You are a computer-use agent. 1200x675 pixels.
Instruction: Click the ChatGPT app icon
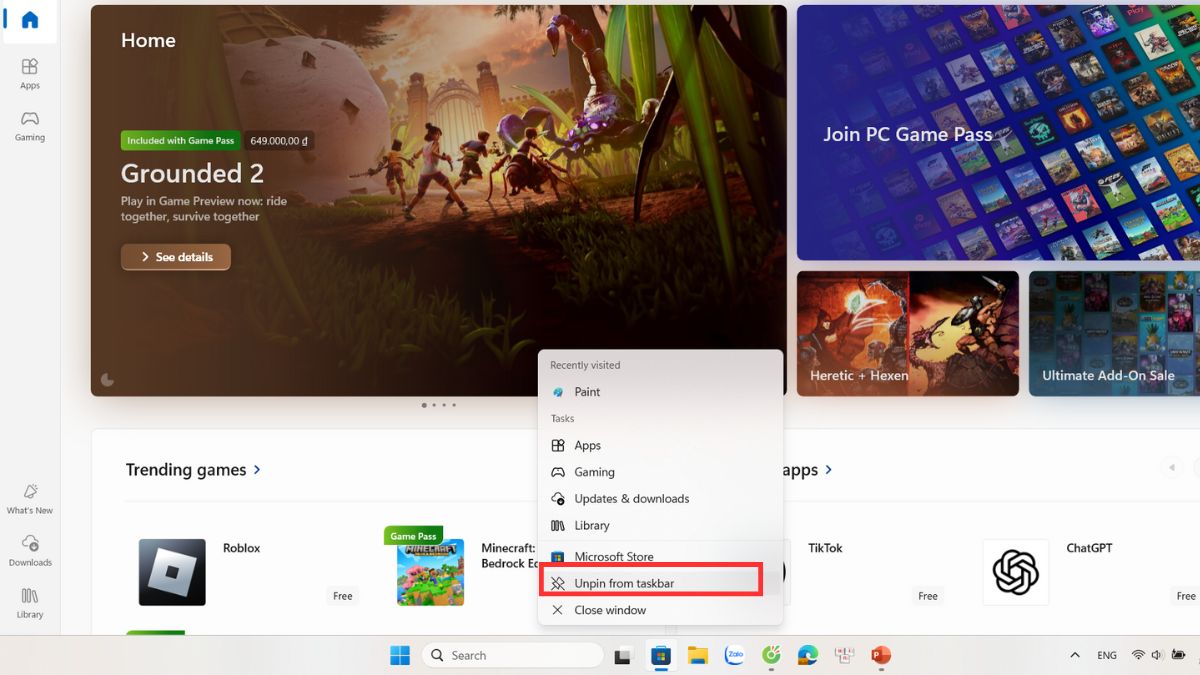[1016, 572]
